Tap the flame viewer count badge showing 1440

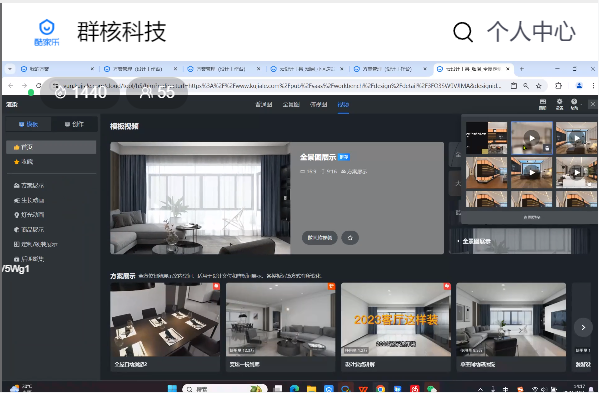point(80,92)
